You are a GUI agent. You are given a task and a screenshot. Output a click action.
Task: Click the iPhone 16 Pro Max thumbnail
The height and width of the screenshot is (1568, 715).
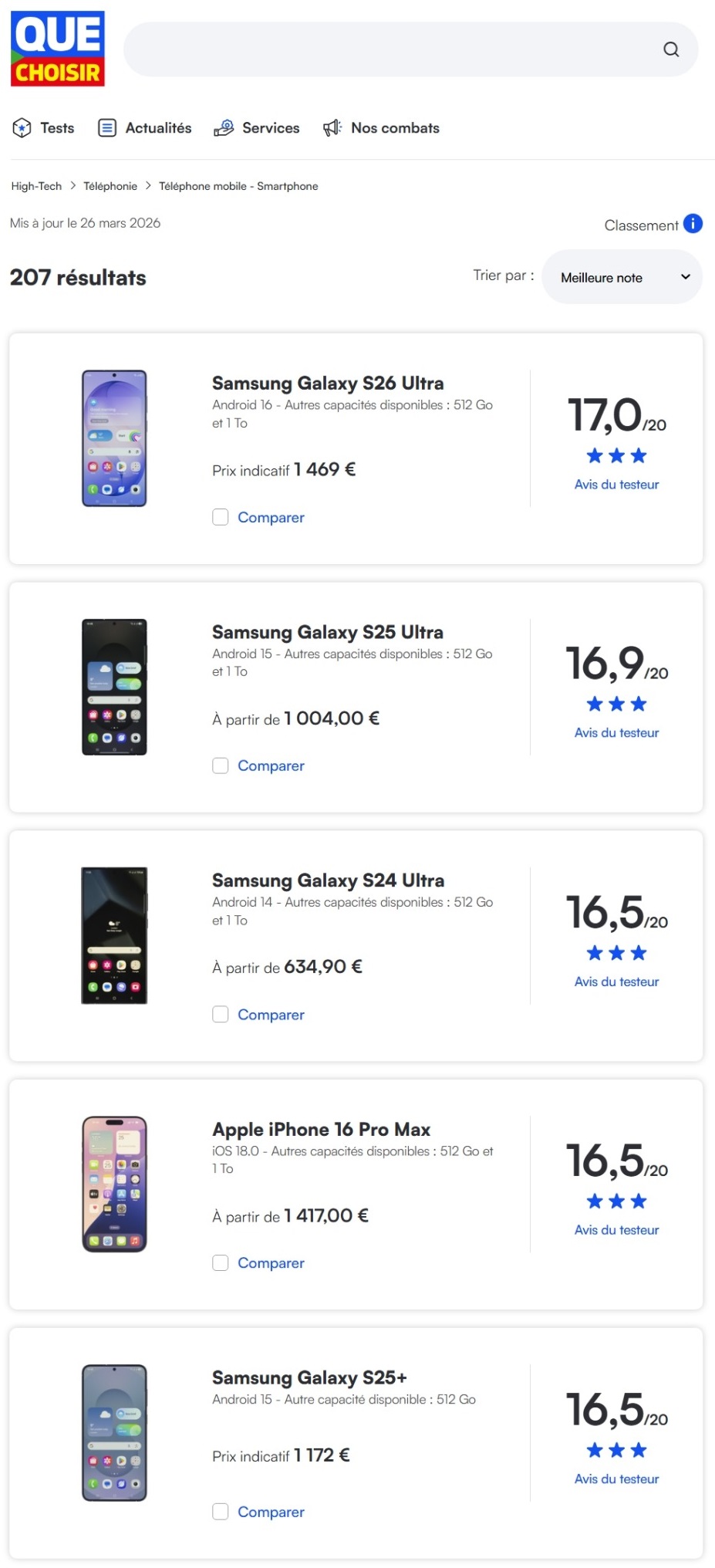coord(114,1184)
